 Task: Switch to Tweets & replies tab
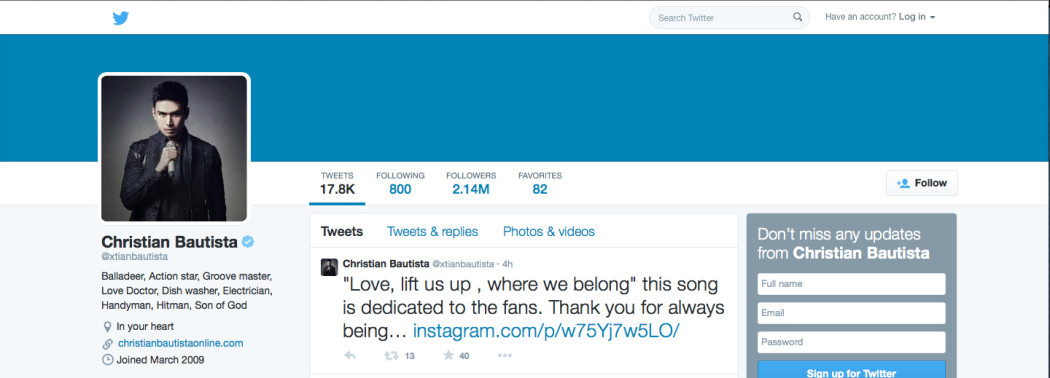pyautogui.click(x=433, y=231)
